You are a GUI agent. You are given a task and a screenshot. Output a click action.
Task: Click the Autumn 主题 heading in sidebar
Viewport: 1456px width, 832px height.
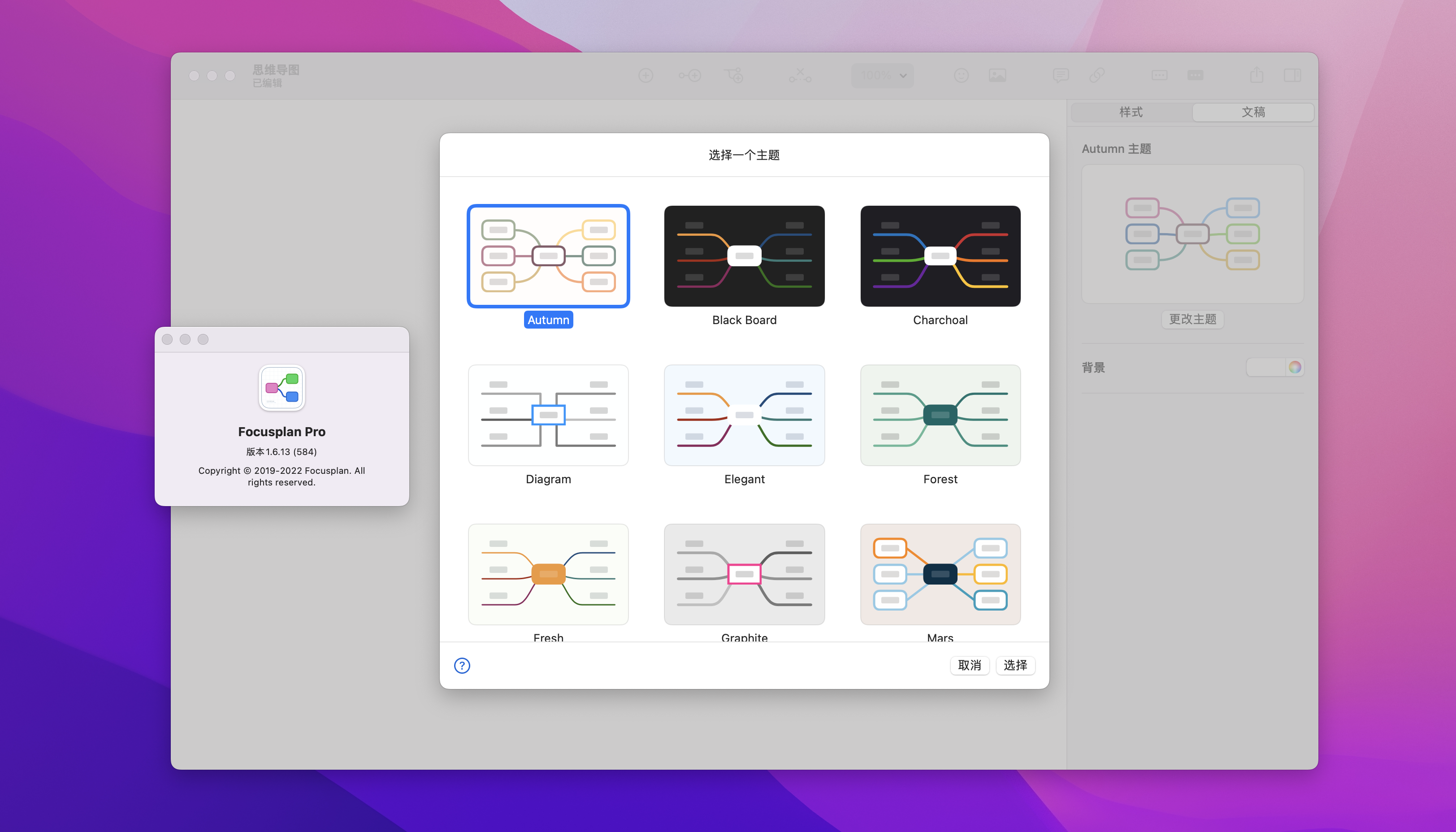[x=1116, y=148]
